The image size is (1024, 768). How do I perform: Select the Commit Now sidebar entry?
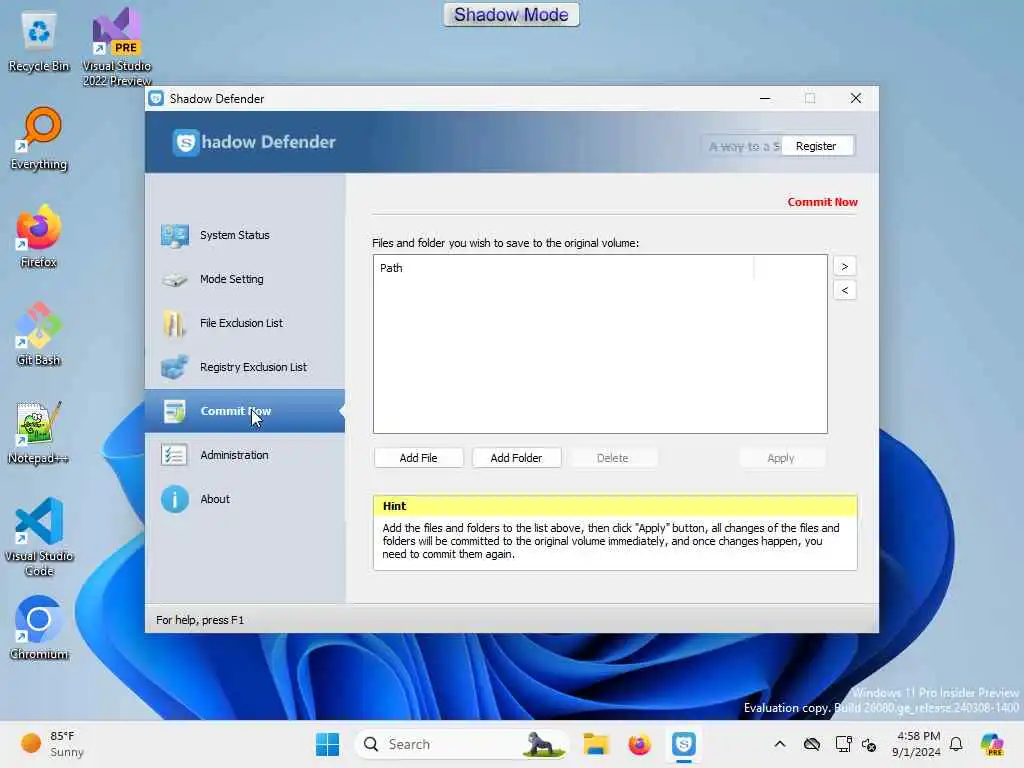[245, 411]
